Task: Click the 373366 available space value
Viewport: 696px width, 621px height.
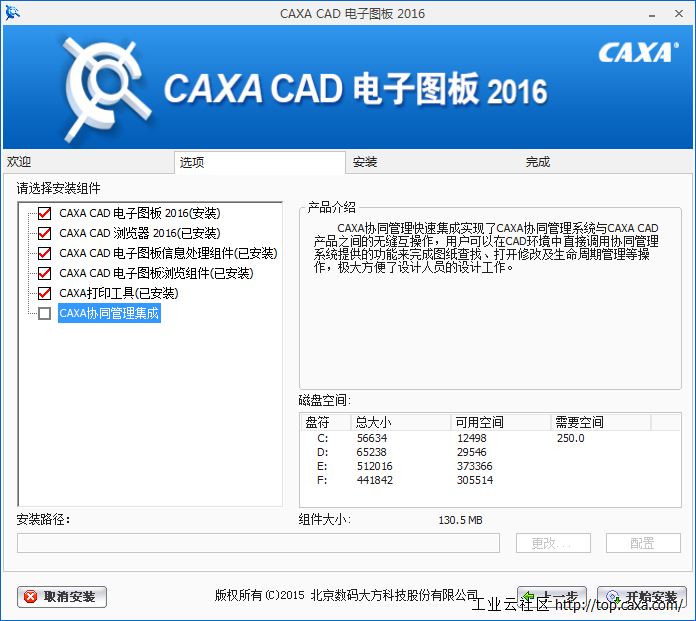Action: pyautogui.click(x=475, y=466)
